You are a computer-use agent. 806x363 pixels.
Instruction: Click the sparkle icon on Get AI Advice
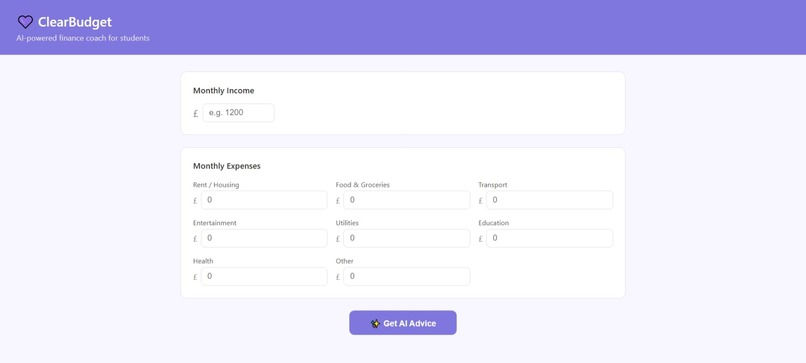point(375,323)
